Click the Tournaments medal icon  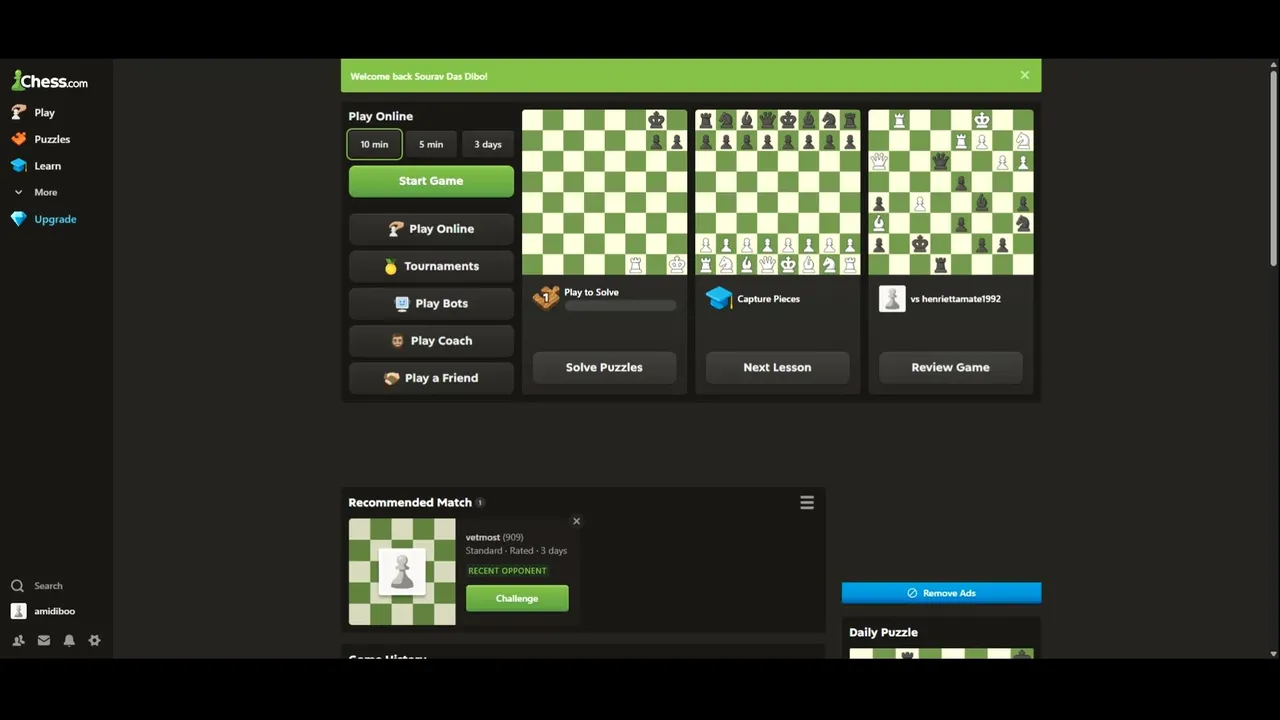coord(391,267)
